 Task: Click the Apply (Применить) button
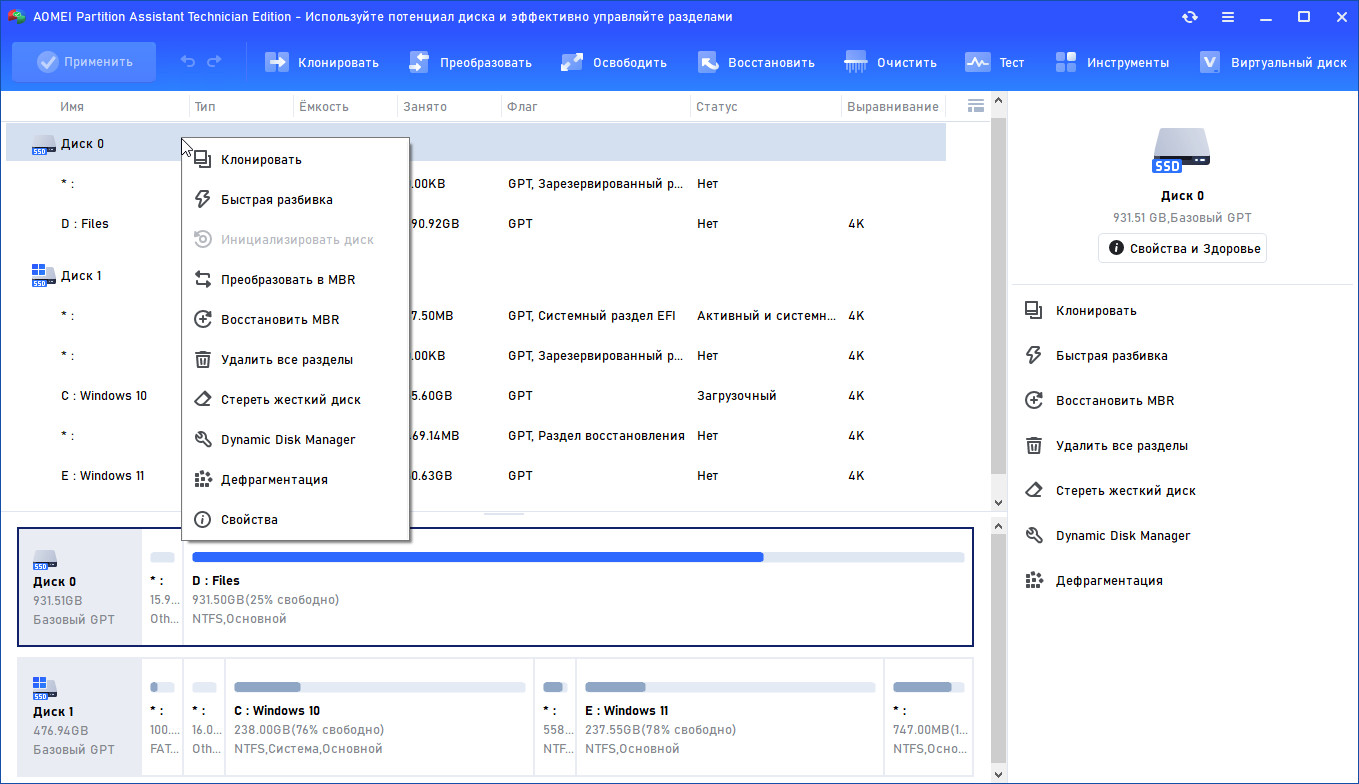click(85, 62)
